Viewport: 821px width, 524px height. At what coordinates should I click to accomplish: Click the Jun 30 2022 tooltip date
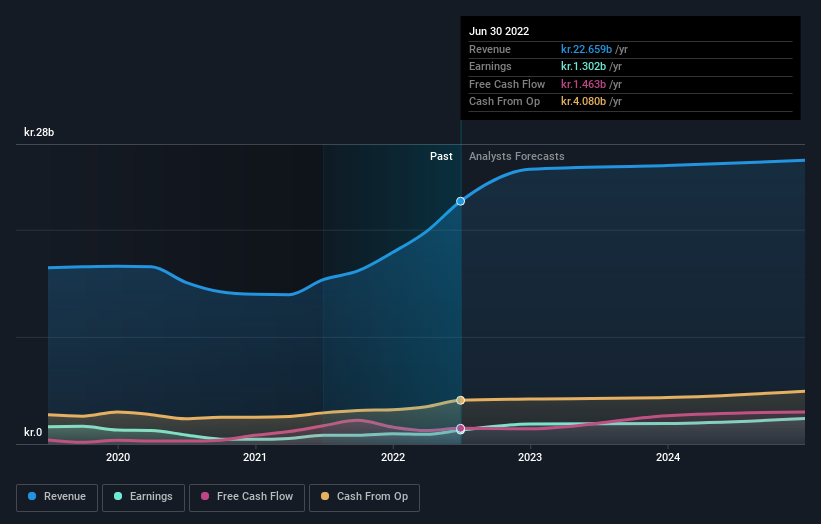click(x=499, y=31)
